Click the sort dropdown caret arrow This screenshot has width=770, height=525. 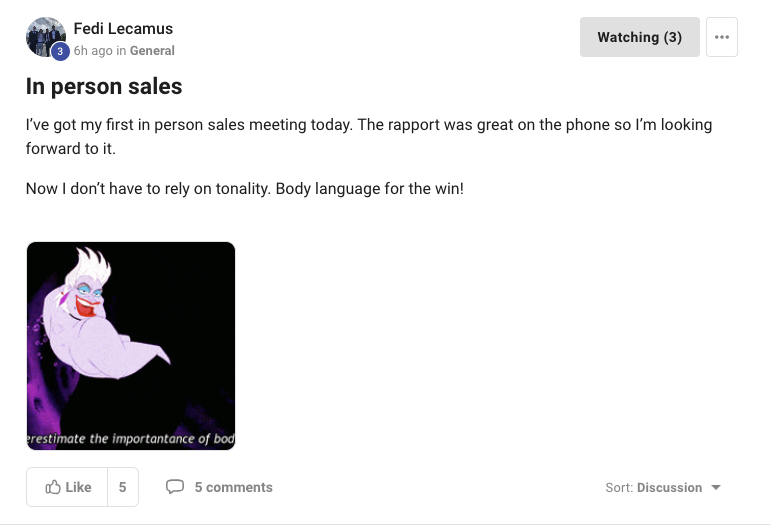[x=716, y=488]
